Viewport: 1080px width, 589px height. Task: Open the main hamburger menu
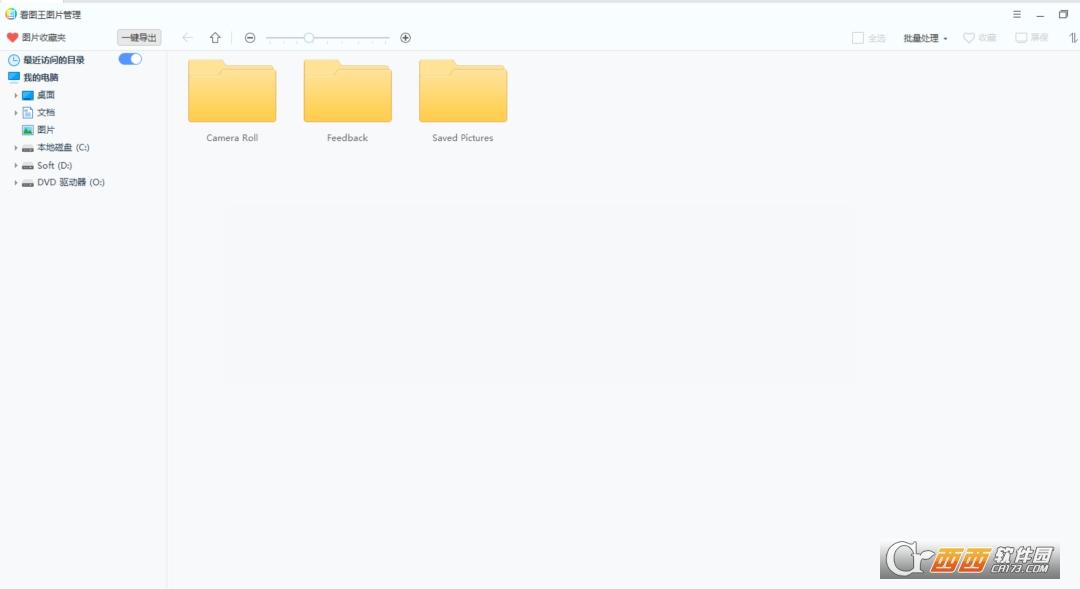[1017, 14]
